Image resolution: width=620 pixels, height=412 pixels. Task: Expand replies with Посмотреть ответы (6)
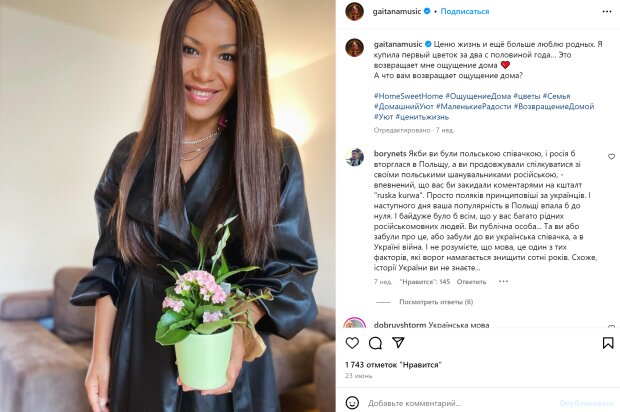point(436,302)
